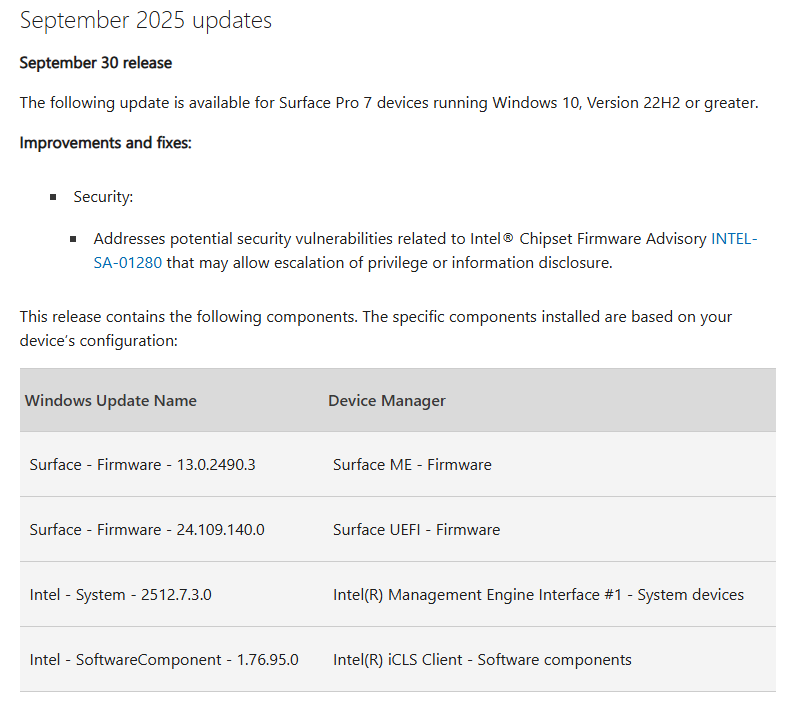The width and height of the screenshot is (795, 702).
Task: Click the September 30 release subheading
Action: (96, 63)
